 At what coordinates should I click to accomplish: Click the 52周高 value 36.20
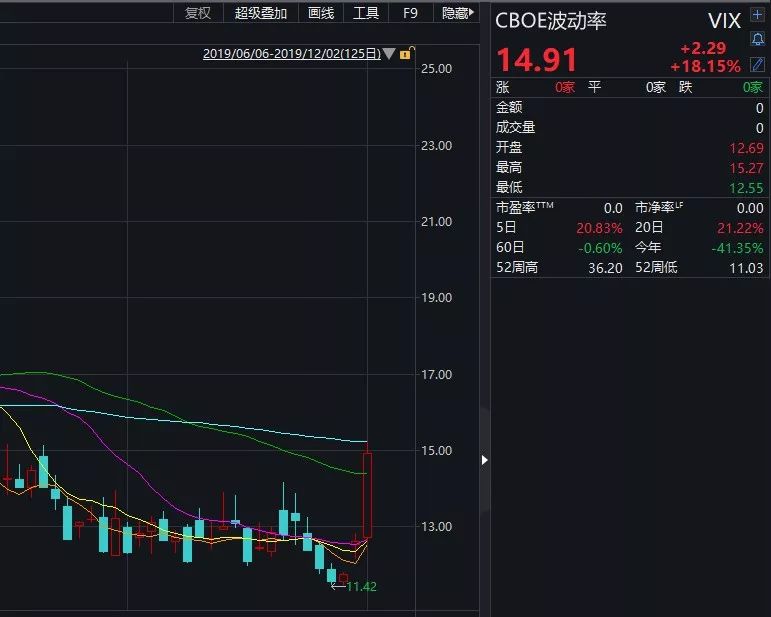click(x=605, y=268)
